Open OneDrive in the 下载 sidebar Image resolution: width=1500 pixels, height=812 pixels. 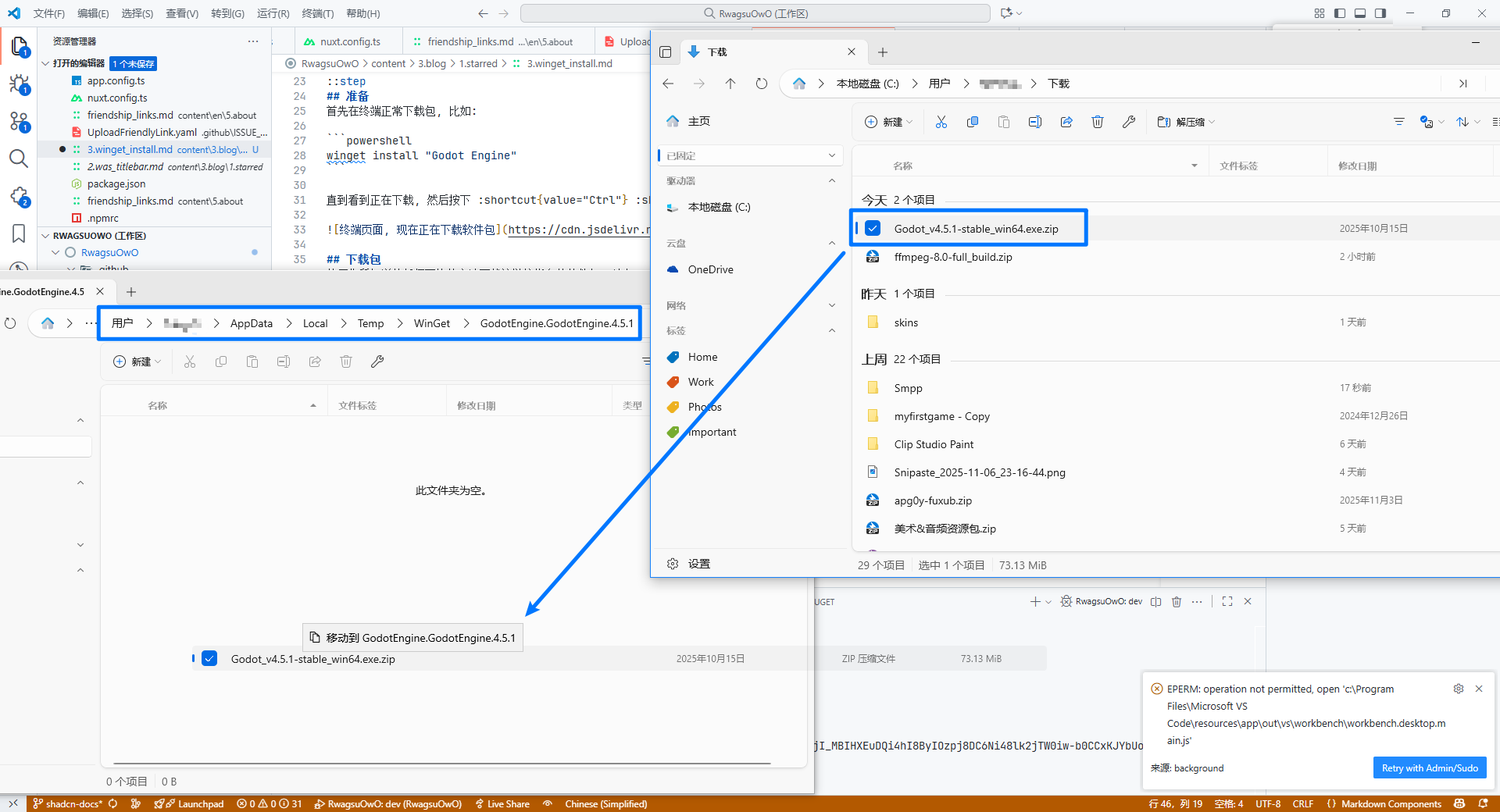[710, 269]
